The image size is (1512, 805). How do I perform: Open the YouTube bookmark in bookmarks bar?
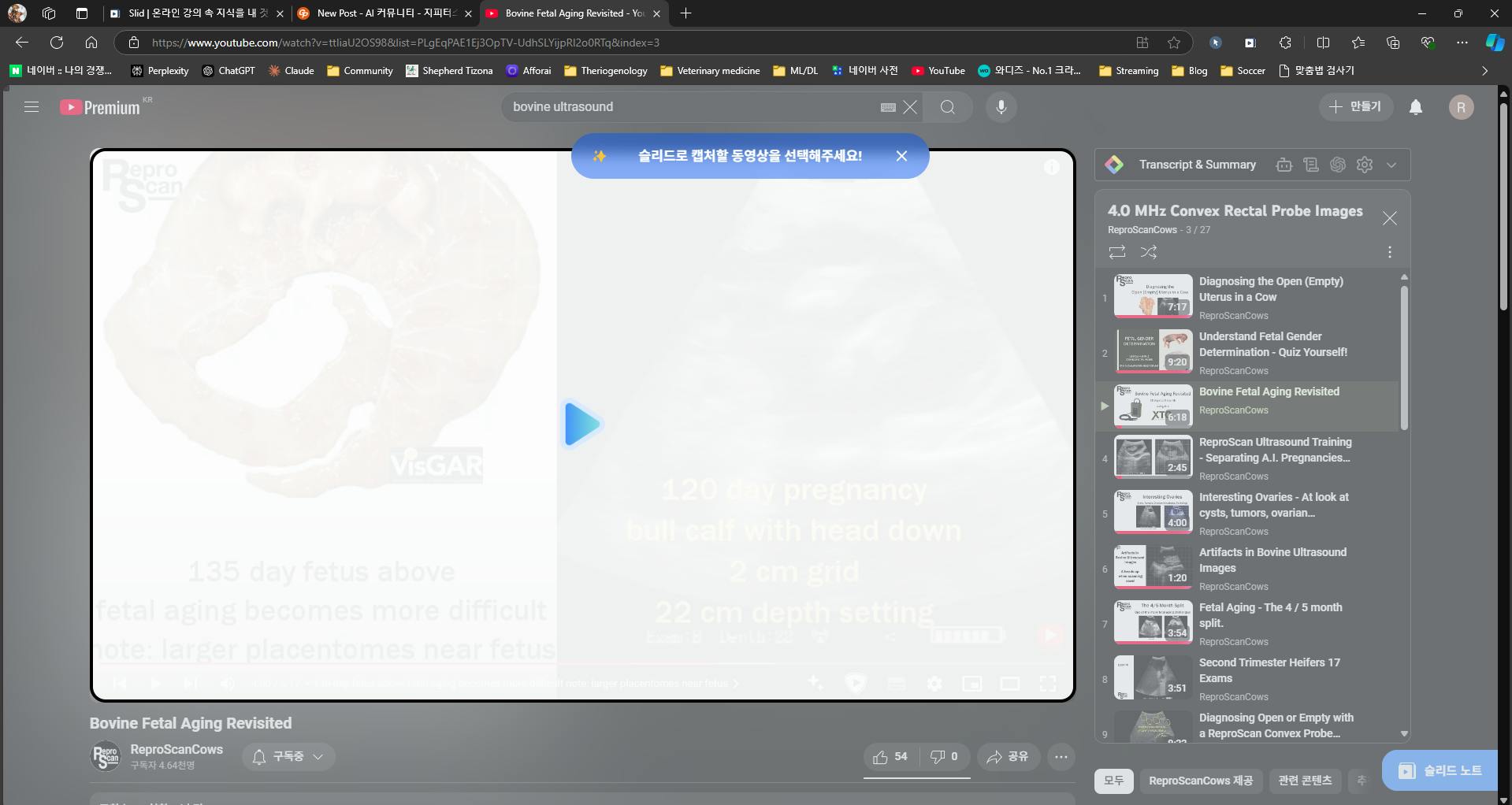pyautogui.click(x=938, y=71)
